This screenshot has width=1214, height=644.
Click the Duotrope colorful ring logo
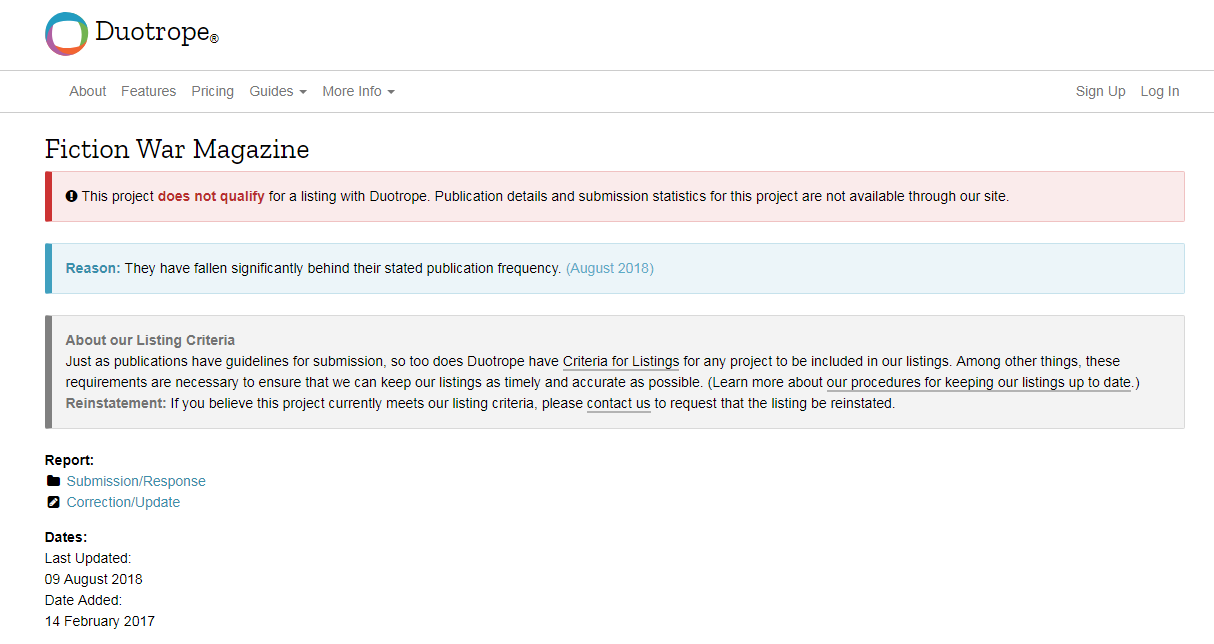click(x=66, y=34)
